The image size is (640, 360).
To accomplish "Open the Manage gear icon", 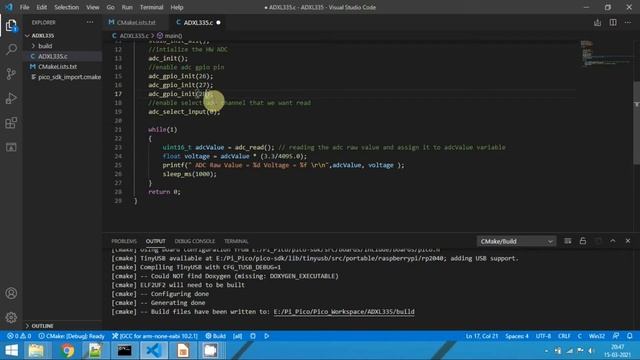I will click(x=11, y=317).
